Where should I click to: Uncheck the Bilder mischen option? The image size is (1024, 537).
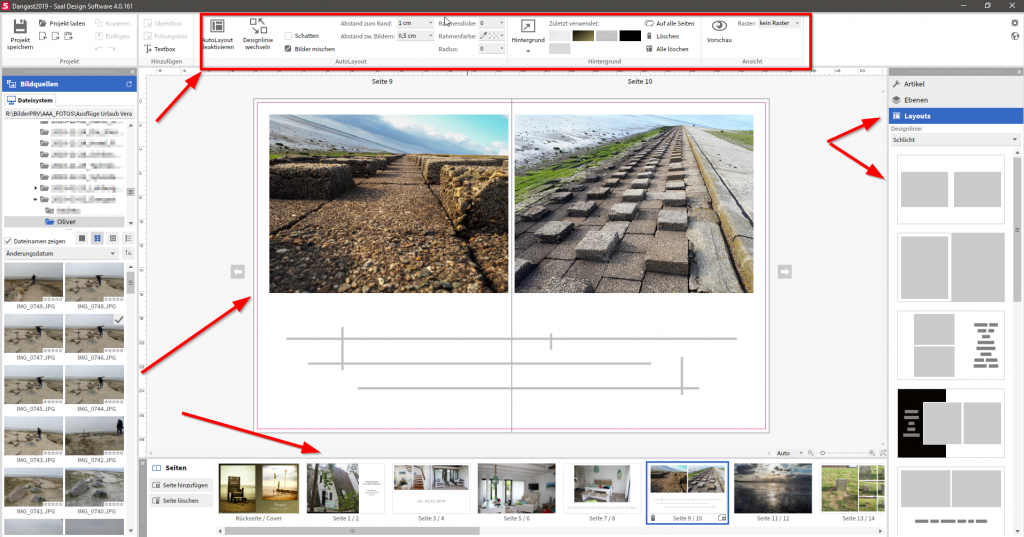pos(289,49)
